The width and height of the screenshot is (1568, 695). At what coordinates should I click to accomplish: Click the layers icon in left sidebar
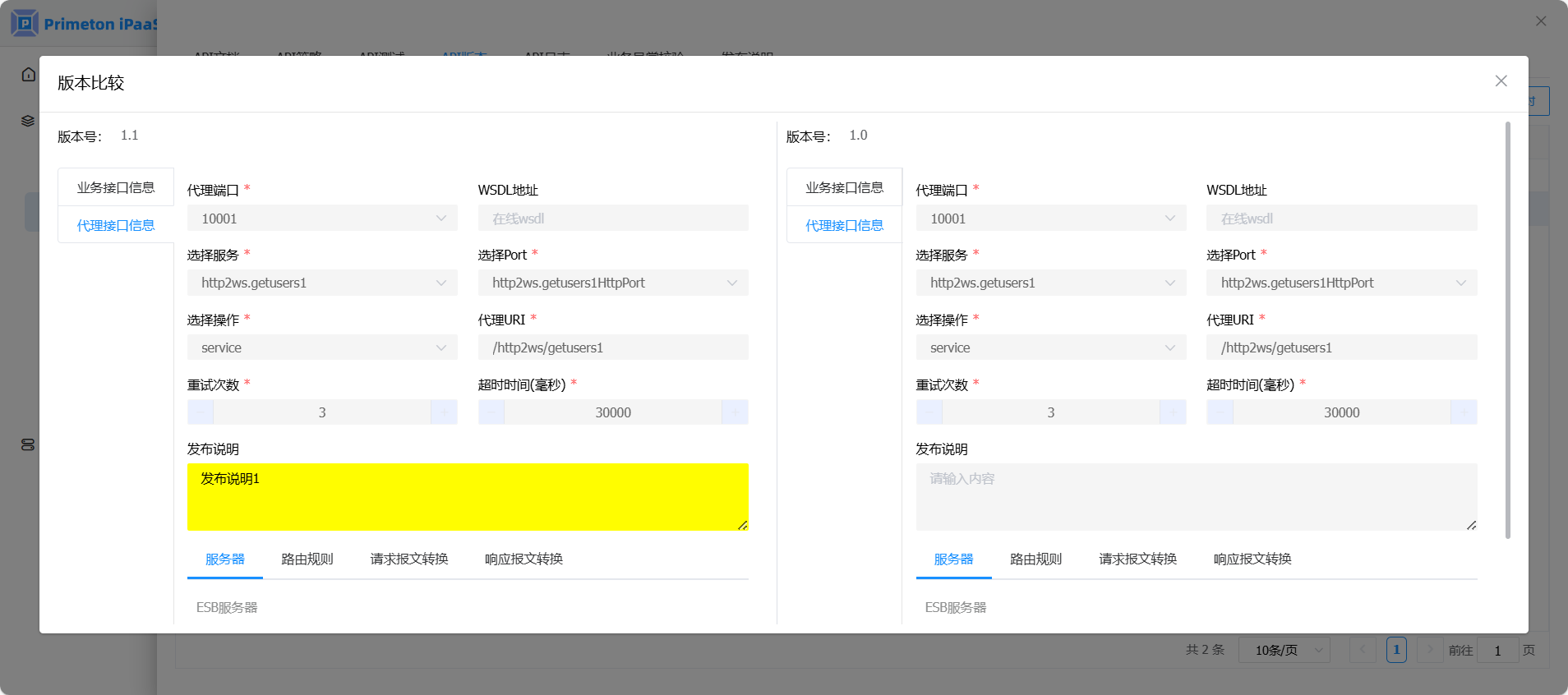(28, 121)
